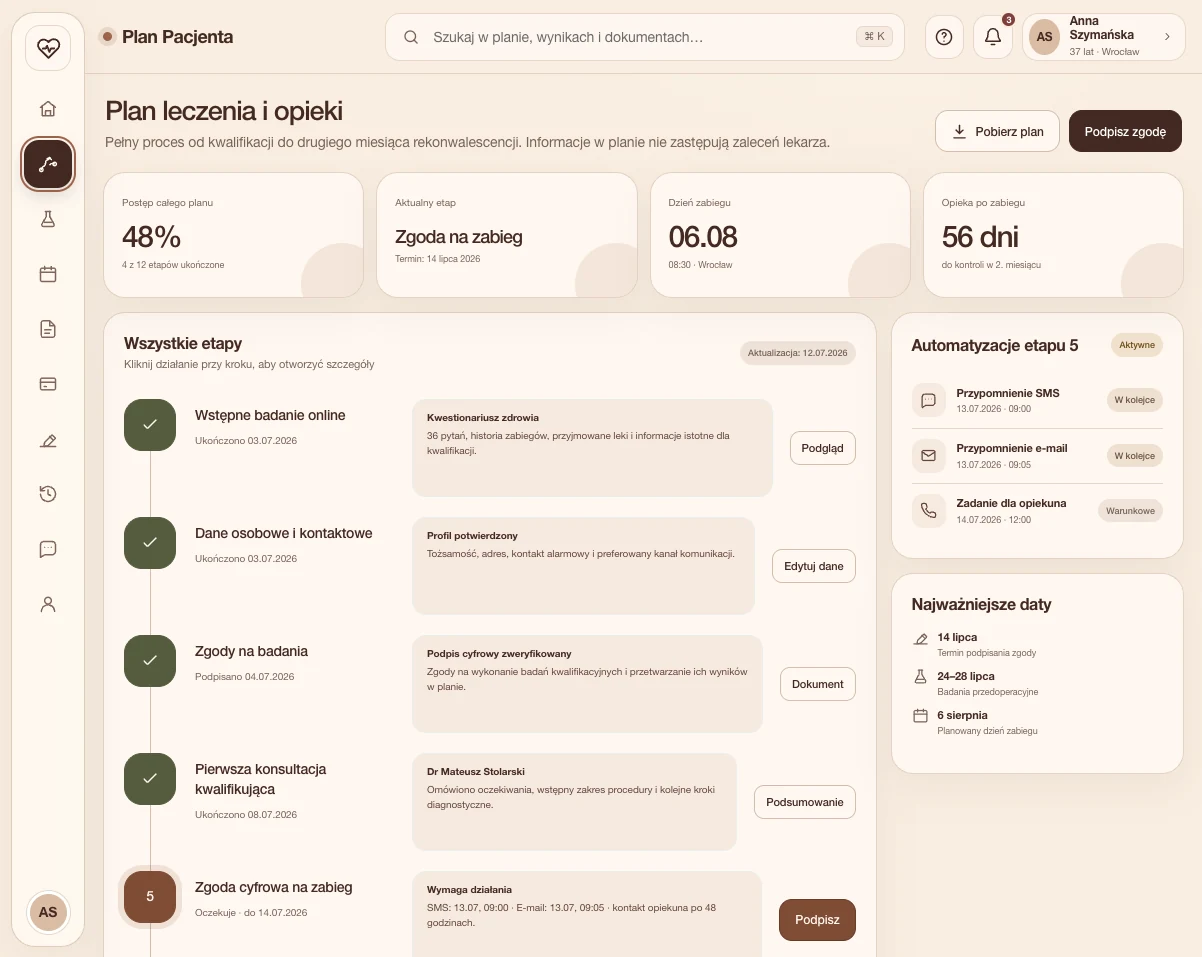The width and height of the screenshot is (1202, 957).
Task: Open the Kwestionariusz zdrowia detail card
Action: click(x=592, y=448)
